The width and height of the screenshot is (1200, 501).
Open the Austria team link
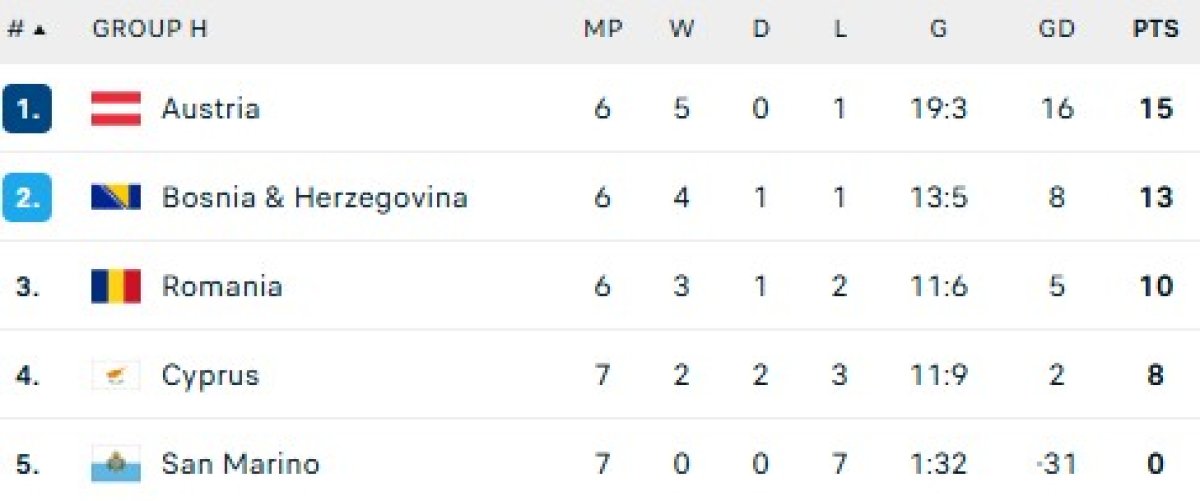[211, 108]
